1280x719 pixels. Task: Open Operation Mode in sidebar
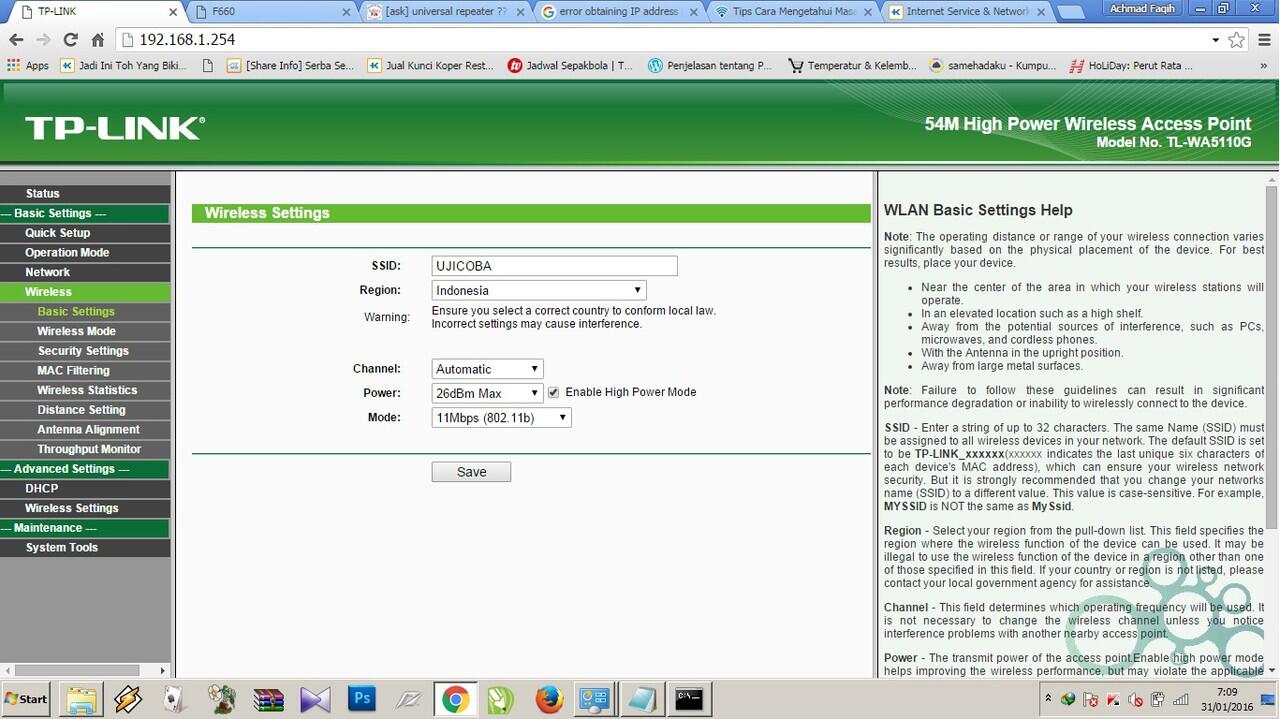pos(85,253)
